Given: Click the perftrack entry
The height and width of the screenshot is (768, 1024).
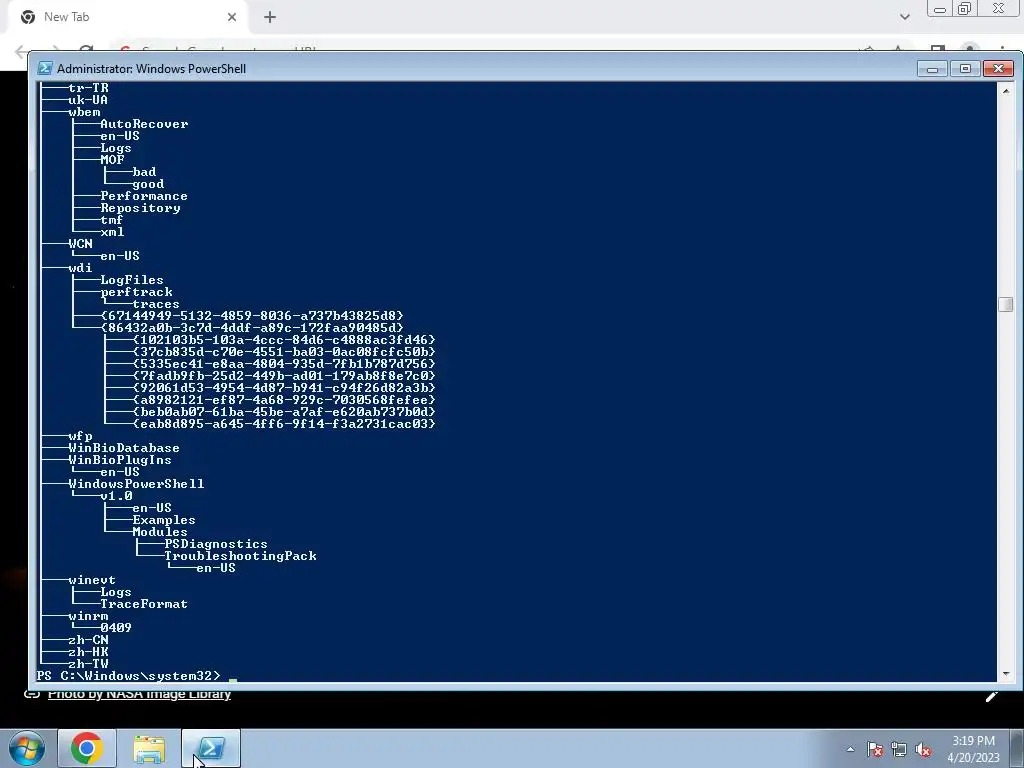Looking at the screenshot, I should point(136,292).
